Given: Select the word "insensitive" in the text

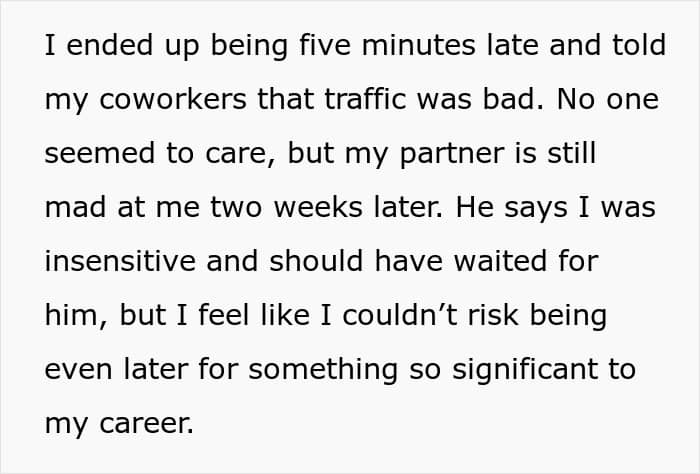Looking at the screenshot, I should click(x=120, y=261).
